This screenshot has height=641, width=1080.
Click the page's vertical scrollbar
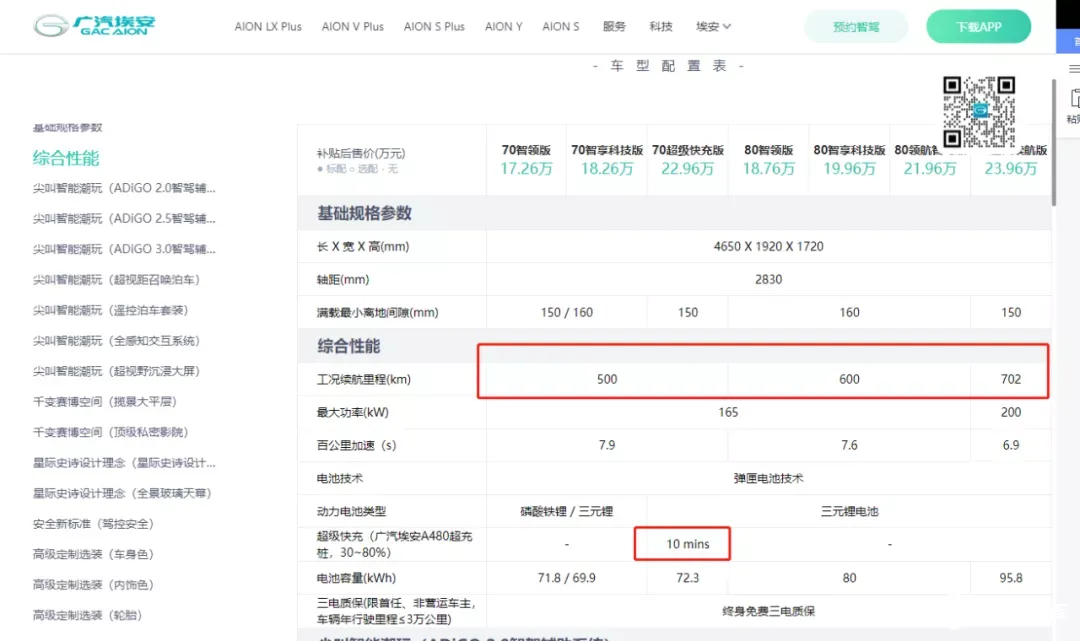1053,143
